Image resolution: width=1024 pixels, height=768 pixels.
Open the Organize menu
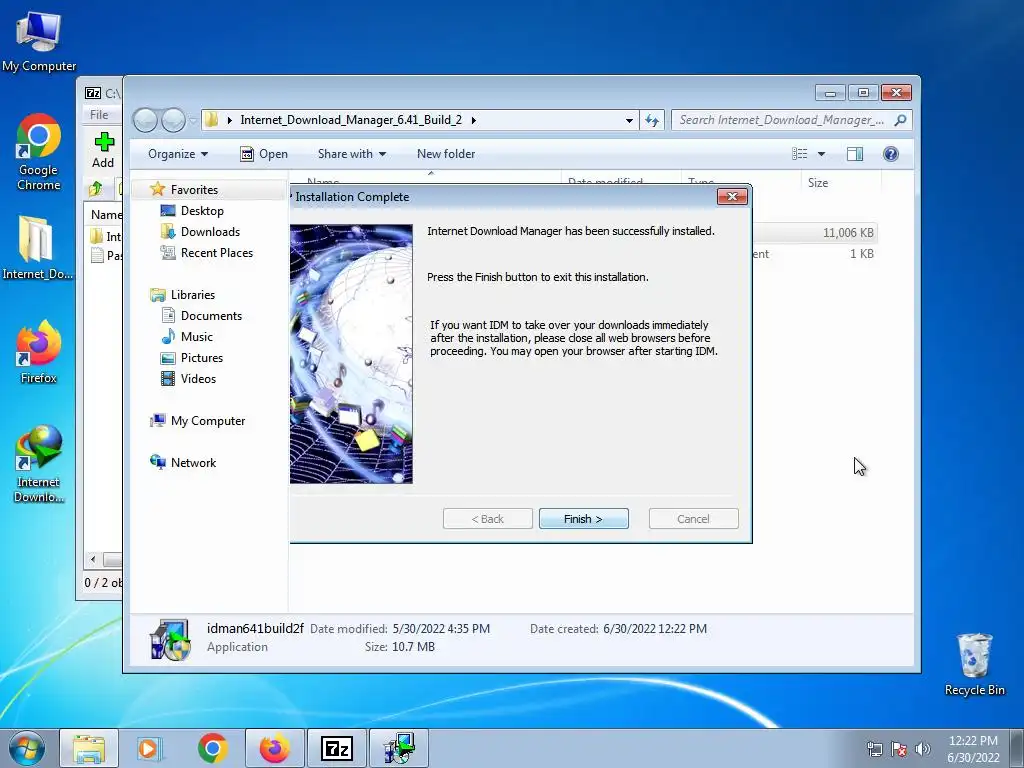(x=178, y=154)
